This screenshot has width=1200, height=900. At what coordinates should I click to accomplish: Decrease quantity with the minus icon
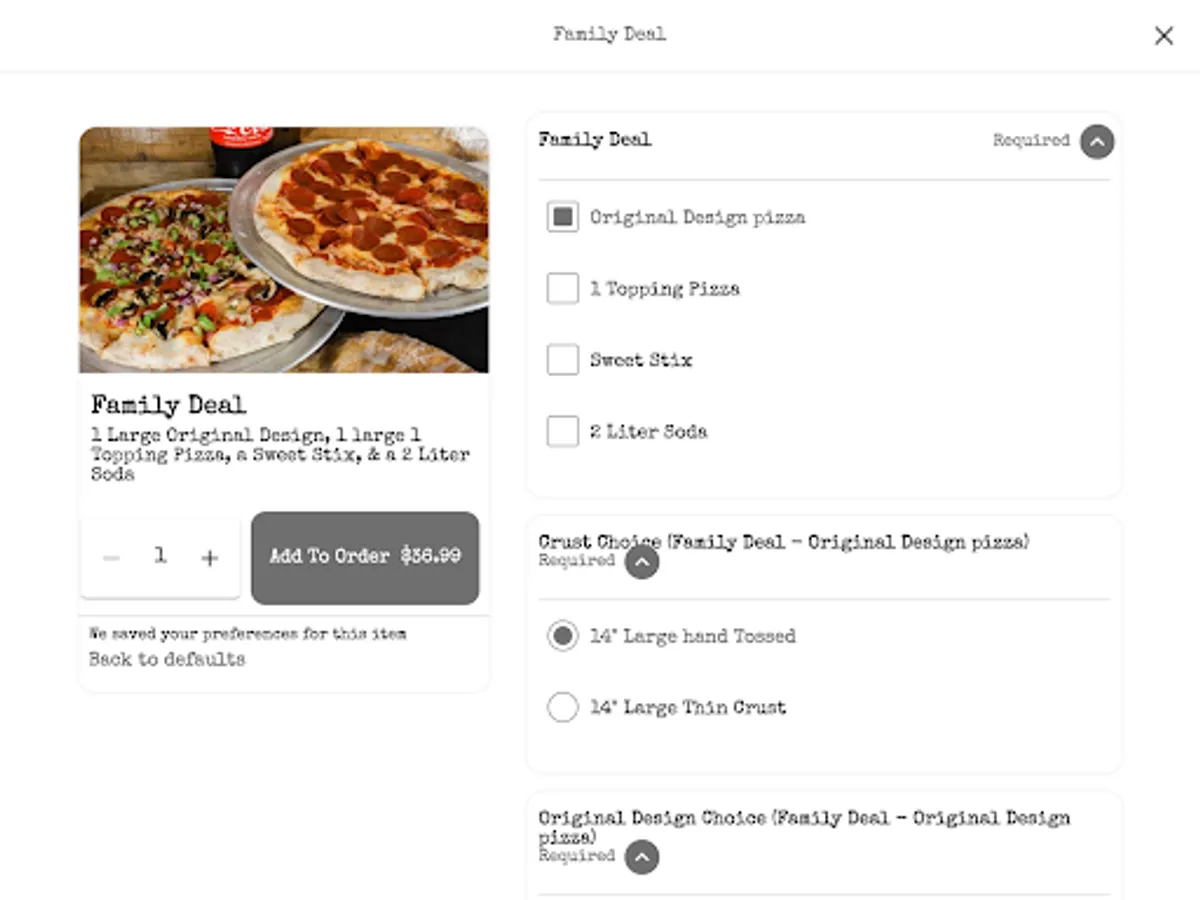coord(112,558)
